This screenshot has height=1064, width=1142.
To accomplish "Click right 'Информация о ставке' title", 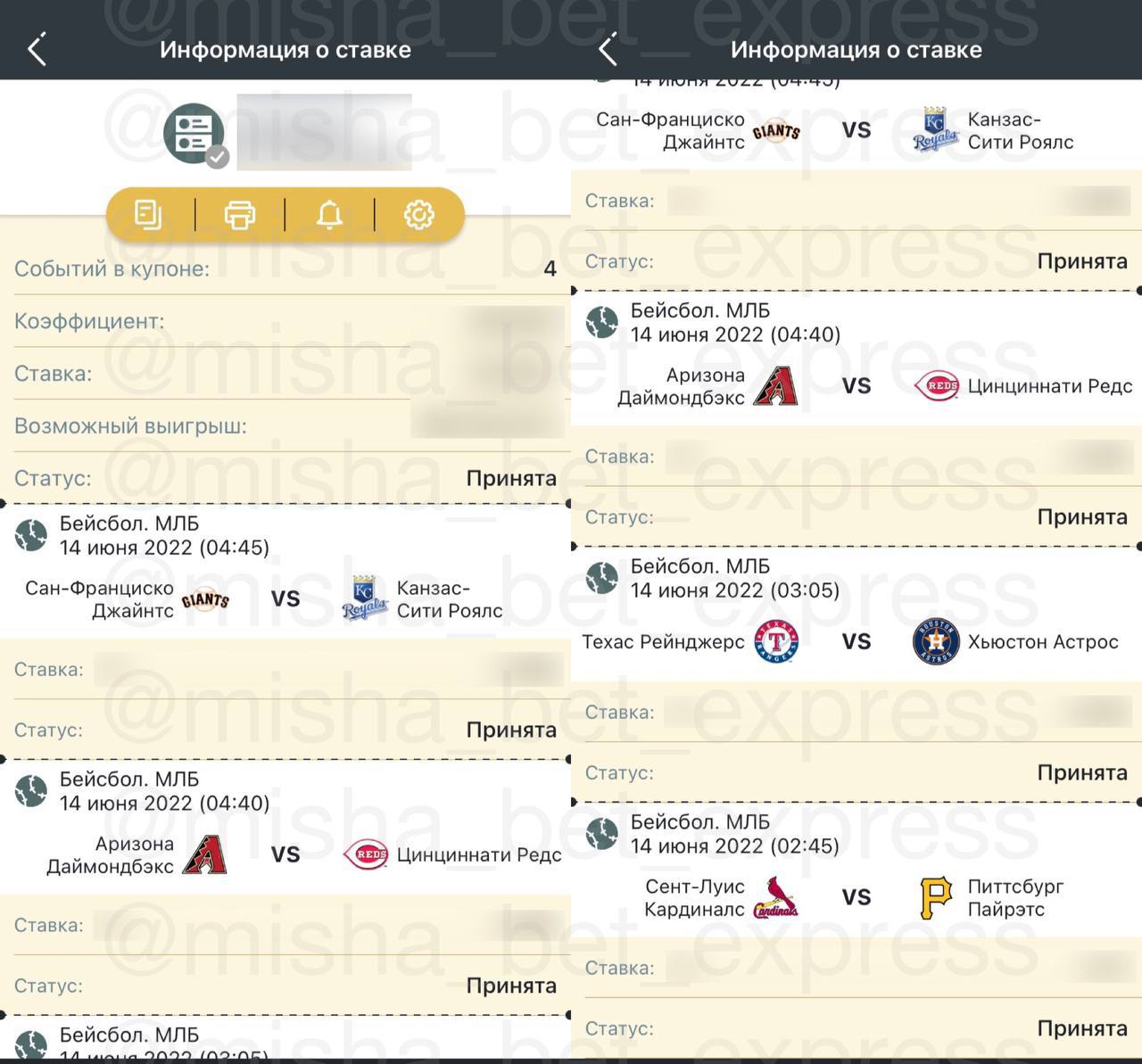I will (856, 50).
